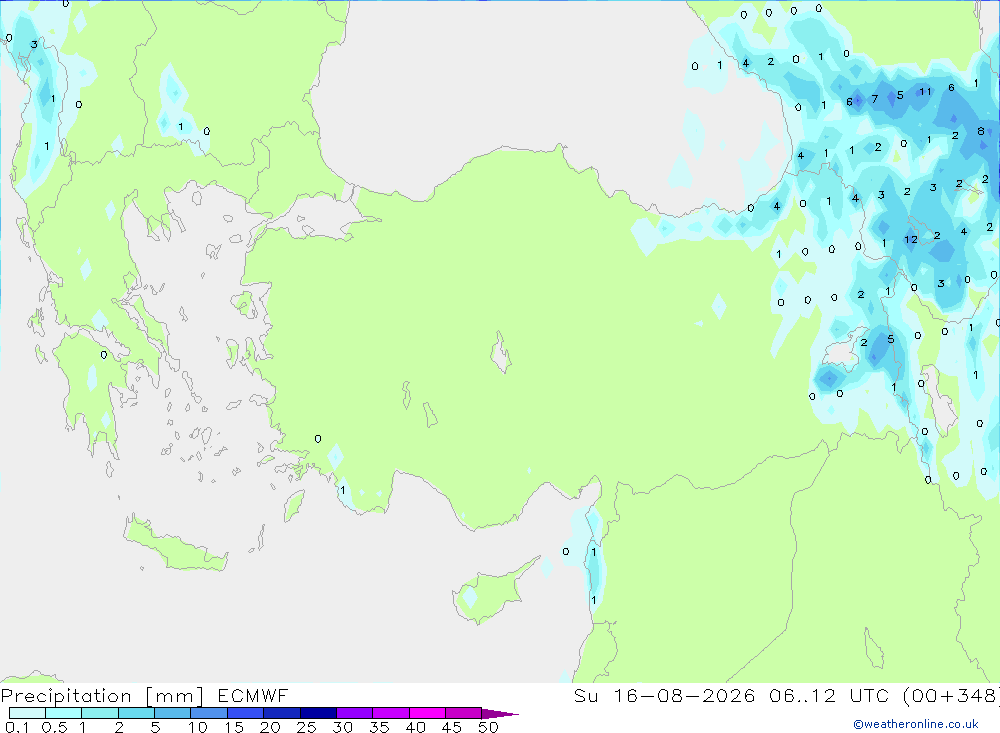Click the 20–25 mm dark blue swatch

tap(281, 713)
